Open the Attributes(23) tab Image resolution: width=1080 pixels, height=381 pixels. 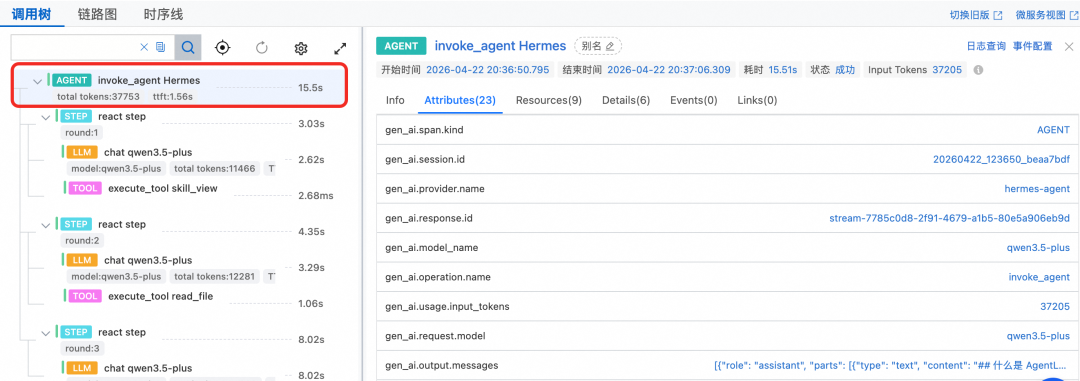point(460,100)
